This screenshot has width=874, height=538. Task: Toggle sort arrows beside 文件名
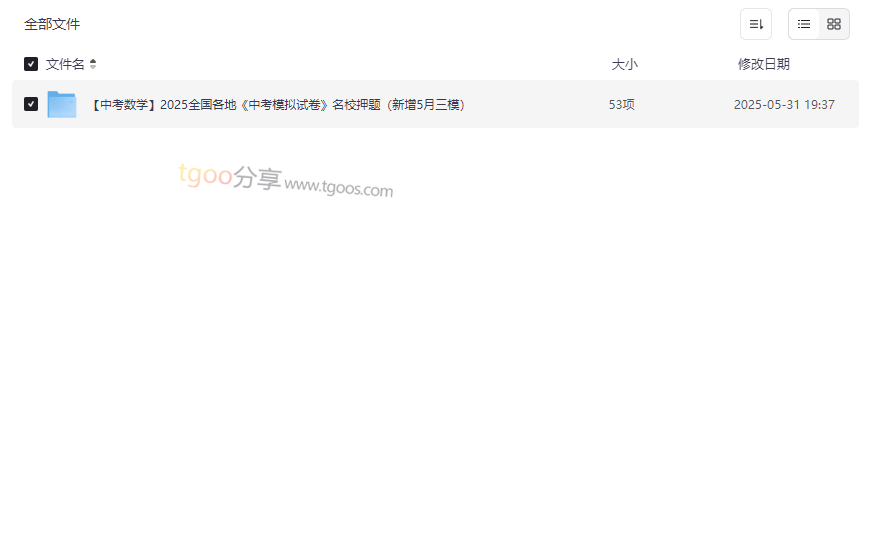93,64
